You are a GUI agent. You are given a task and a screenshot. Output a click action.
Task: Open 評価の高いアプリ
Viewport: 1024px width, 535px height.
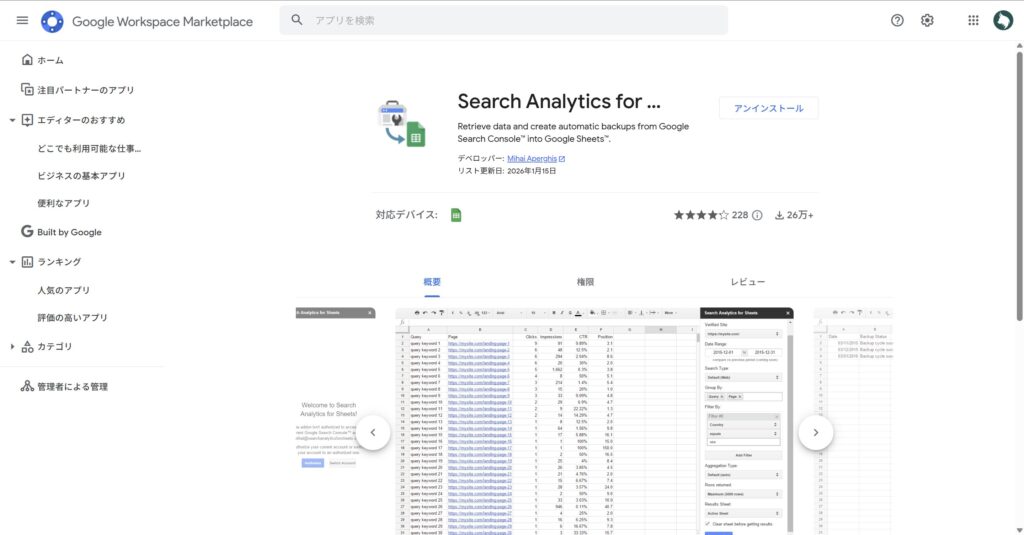pyautogui.click(x=72, y=317)
